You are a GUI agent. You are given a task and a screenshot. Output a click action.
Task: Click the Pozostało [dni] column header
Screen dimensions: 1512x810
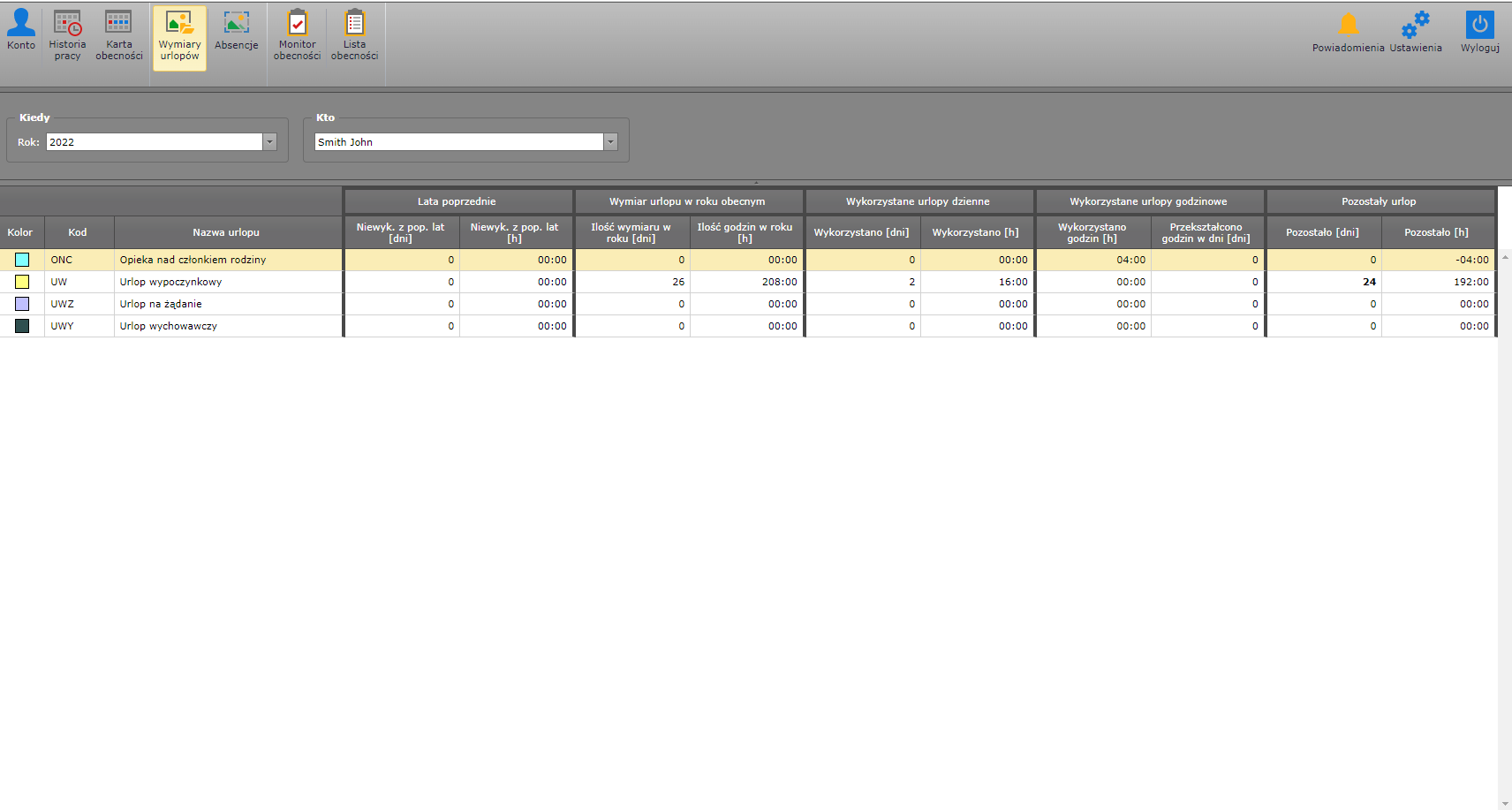point(1322,232)
